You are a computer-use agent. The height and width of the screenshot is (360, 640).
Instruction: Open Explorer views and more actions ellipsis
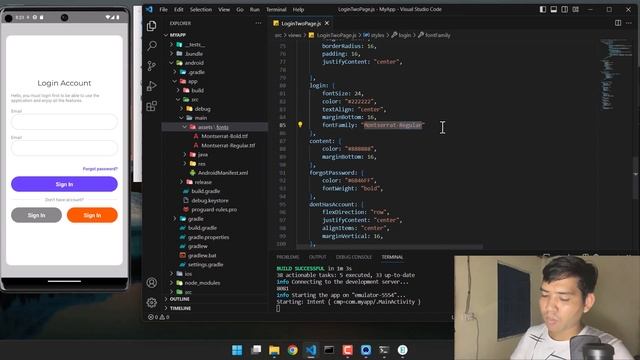point(258,23)
